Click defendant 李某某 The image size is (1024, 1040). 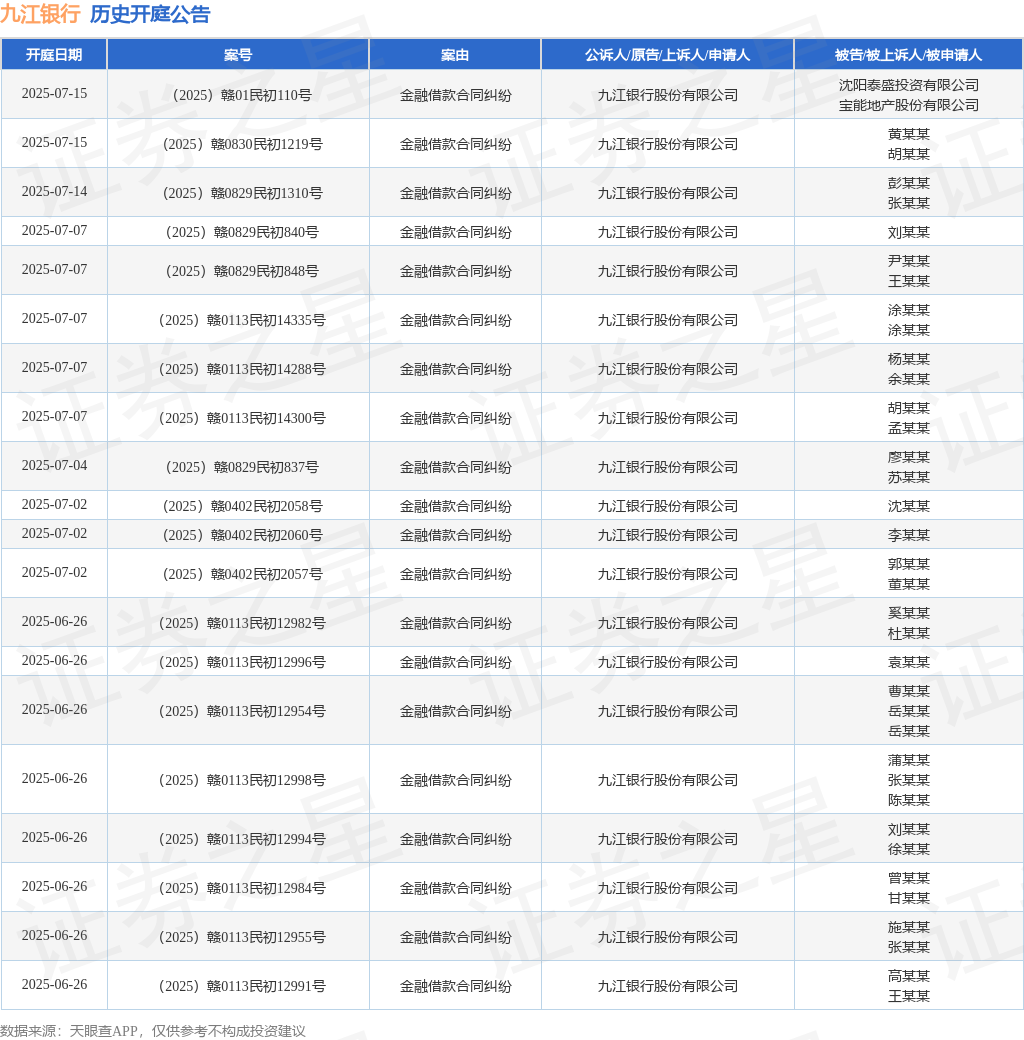(x=909, y=535)
